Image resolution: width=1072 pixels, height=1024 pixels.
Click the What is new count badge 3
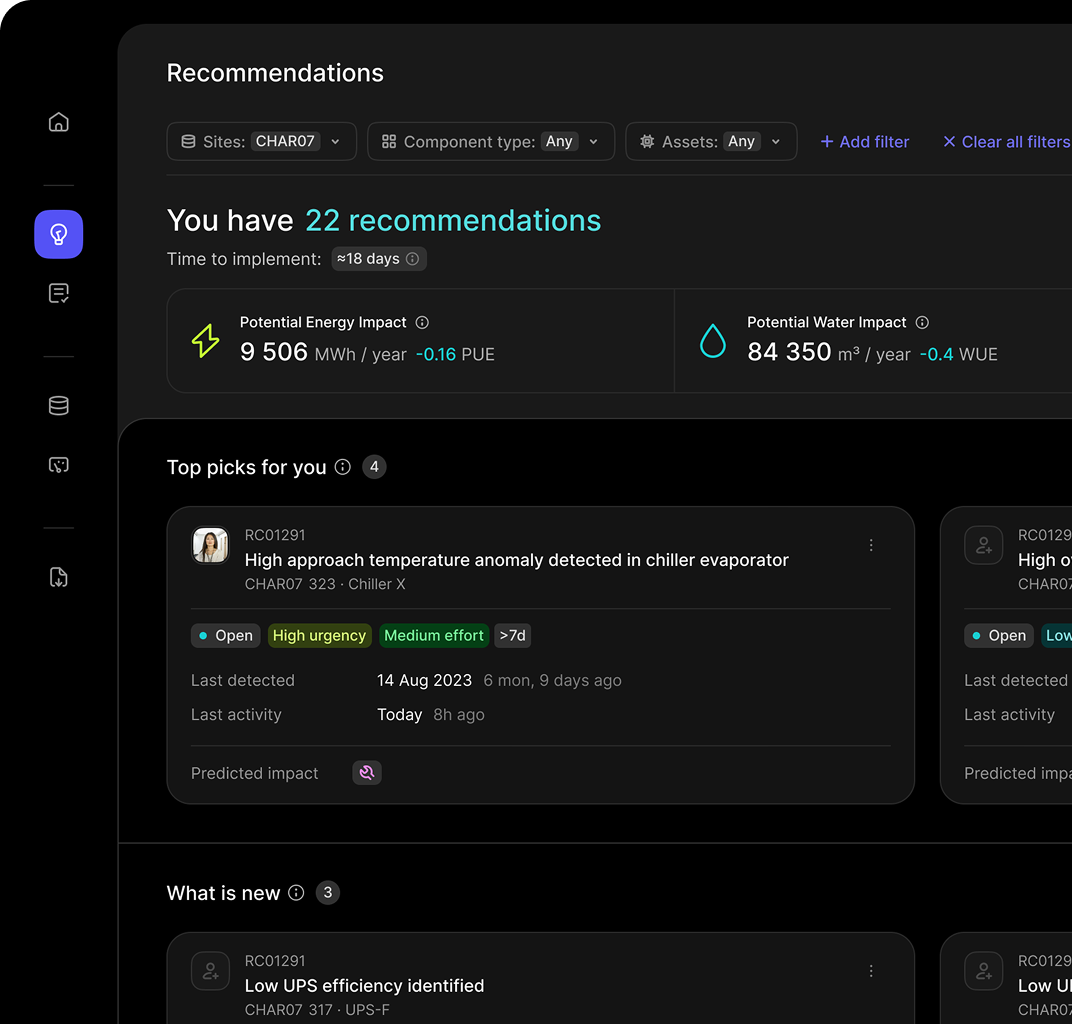(x=327, y=893)
